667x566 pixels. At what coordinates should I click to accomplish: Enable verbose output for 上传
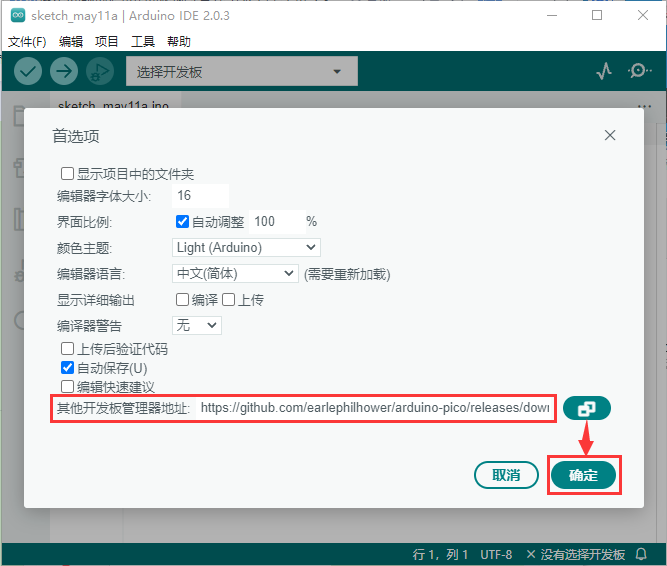(228, 299)
